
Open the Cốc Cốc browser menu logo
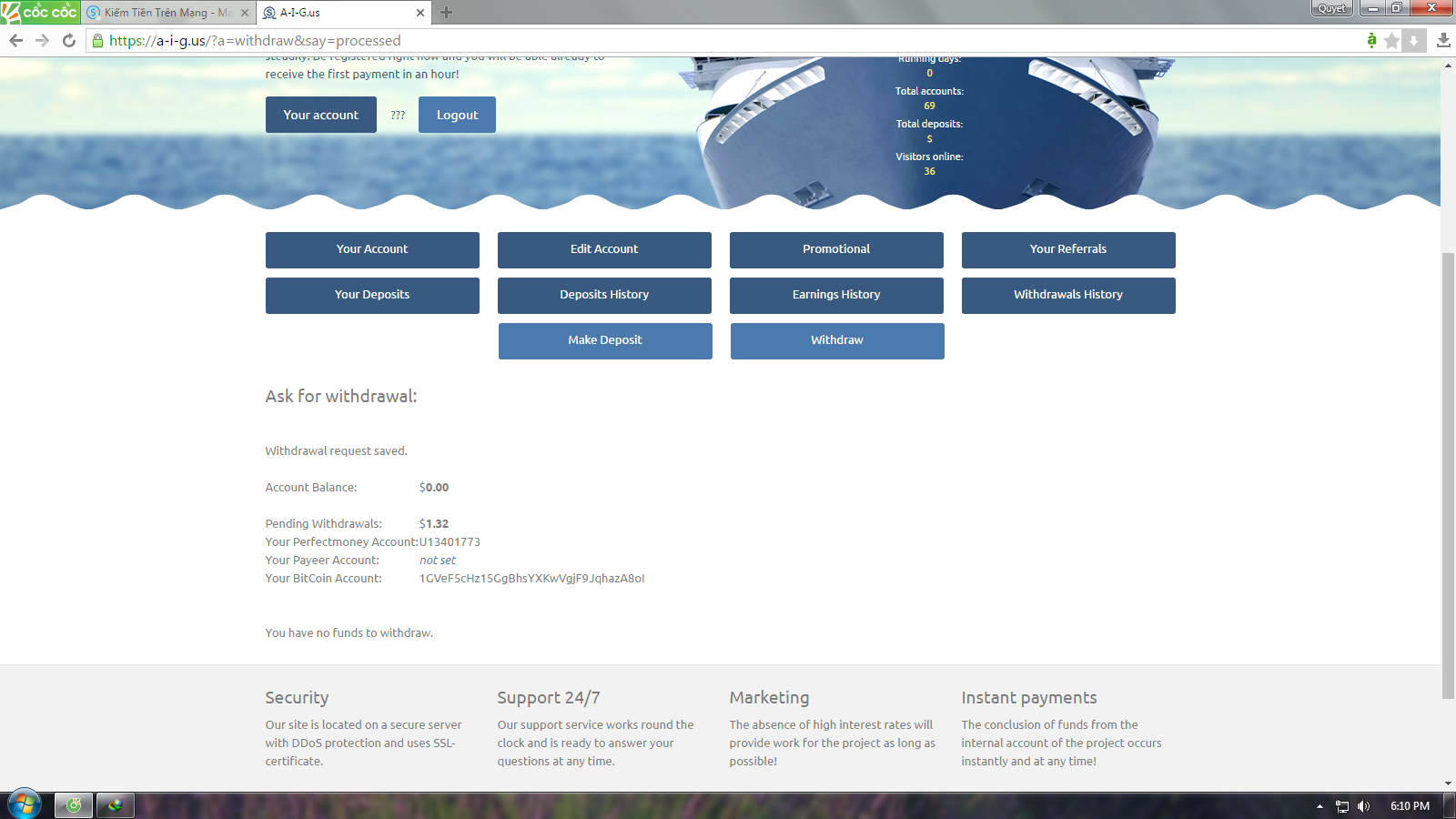[39, 12]
